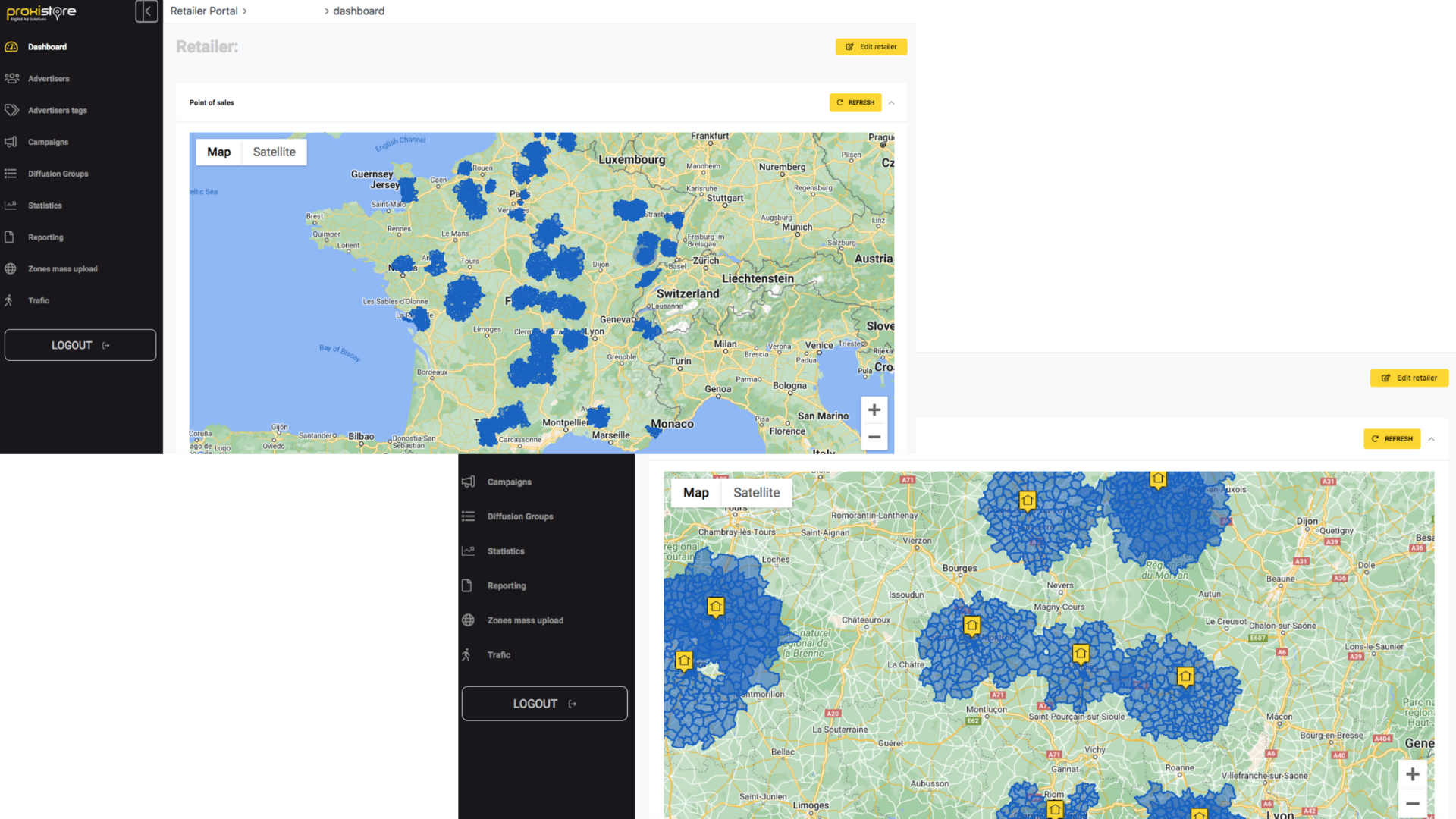Switch the map to Satellite view
The image size is (1456, 819).
(274, 152)
